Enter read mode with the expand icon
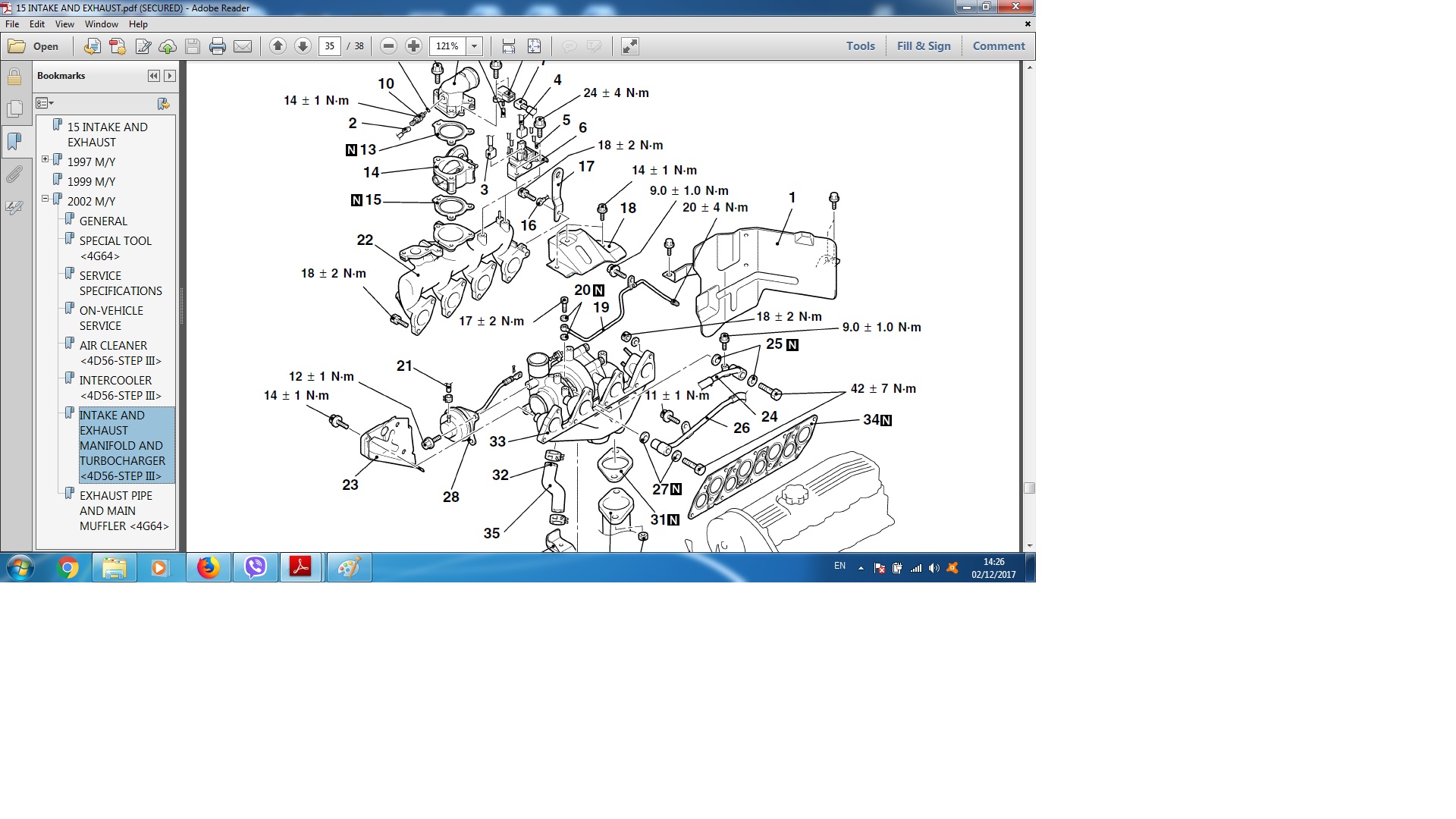This screenshot has width=1456, height=819. (629, 46)
